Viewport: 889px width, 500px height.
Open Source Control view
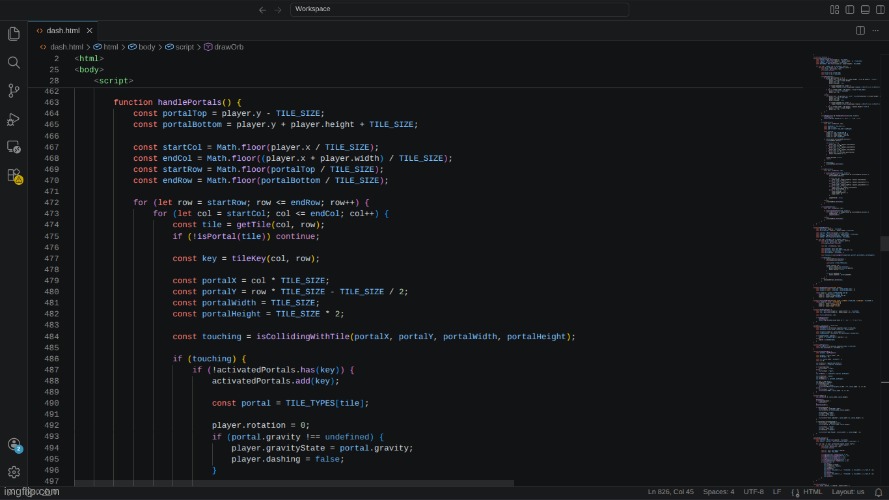pos(14,90)
